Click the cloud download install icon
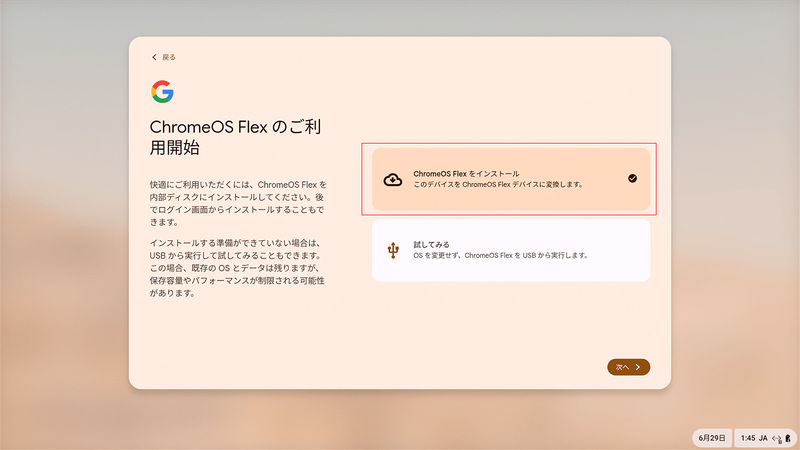 393,180
